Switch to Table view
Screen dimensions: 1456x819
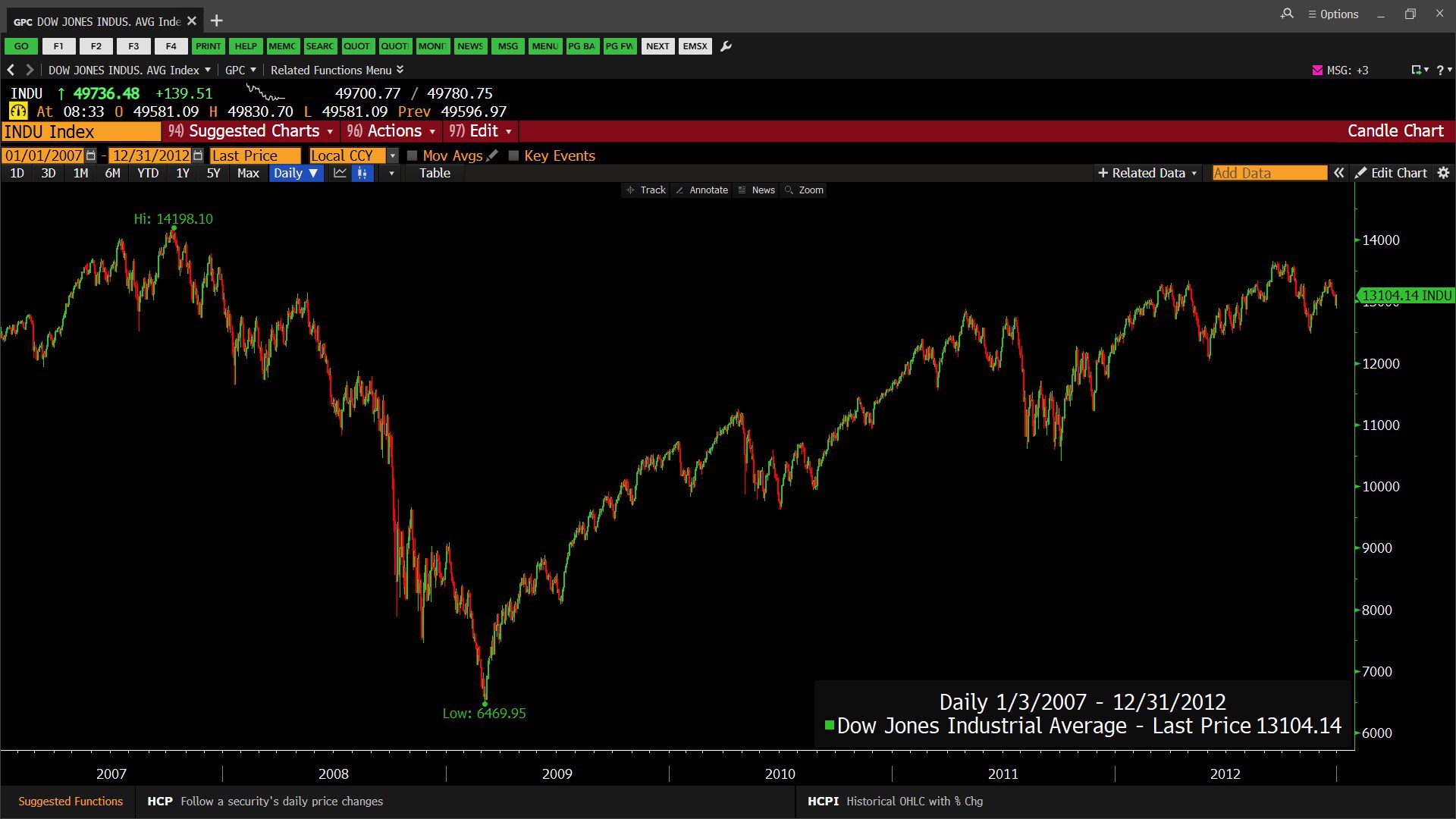[x=435, y=173]
